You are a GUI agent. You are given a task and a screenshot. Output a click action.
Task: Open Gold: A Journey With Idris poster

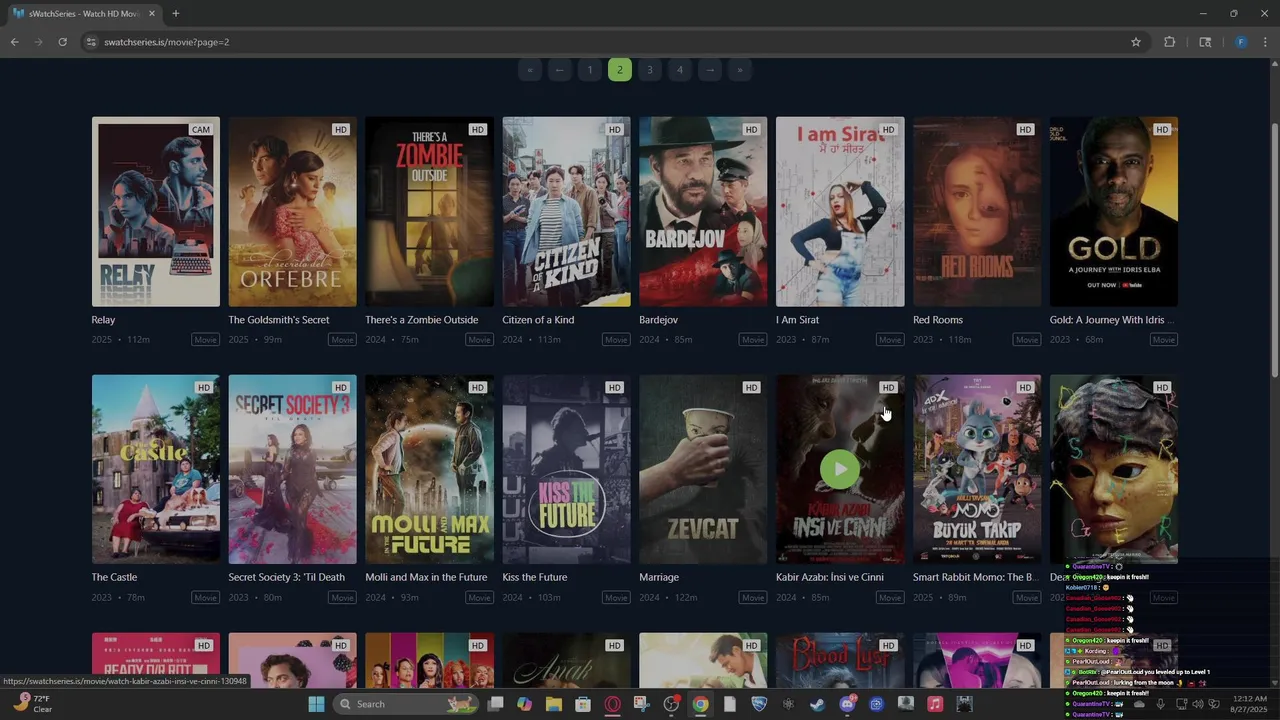point(1114,212)
